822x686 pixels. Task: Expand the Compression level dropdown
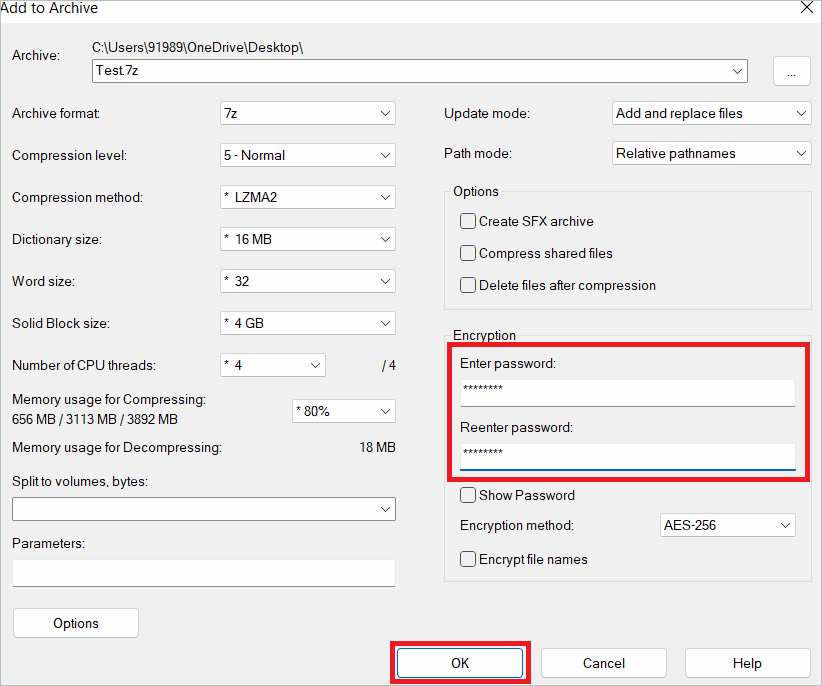click(307, 155)
